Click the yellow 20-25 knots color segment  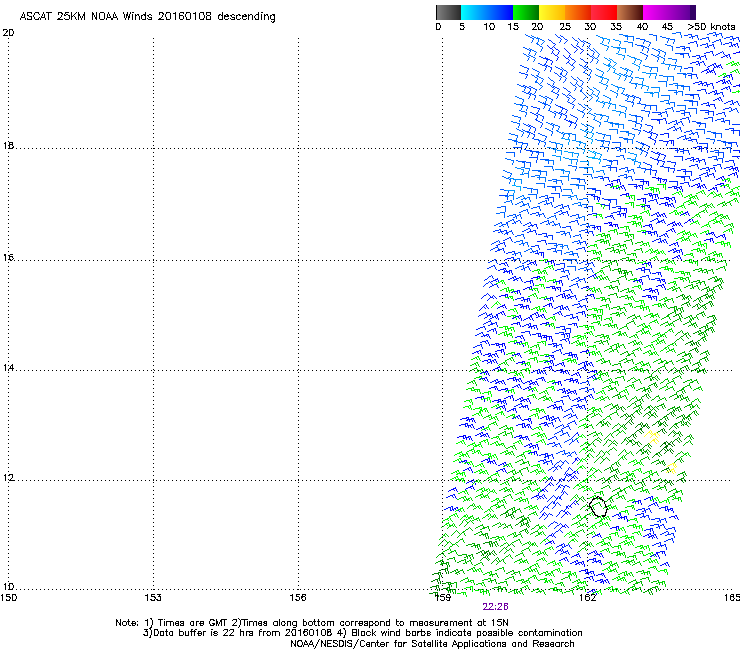[x=552, y=12]
